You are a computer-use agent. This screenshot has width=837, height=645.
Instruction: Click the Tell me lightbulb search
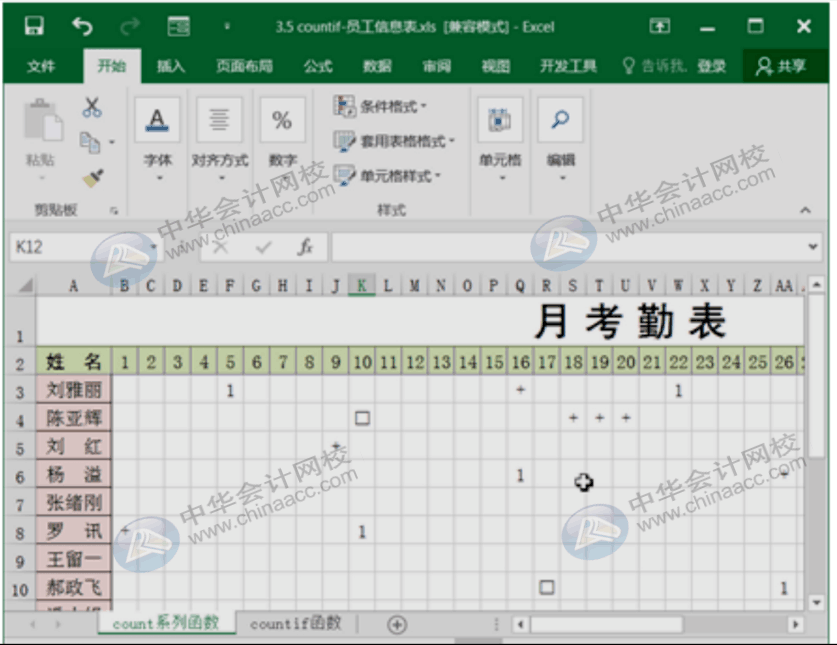[653, 66]
